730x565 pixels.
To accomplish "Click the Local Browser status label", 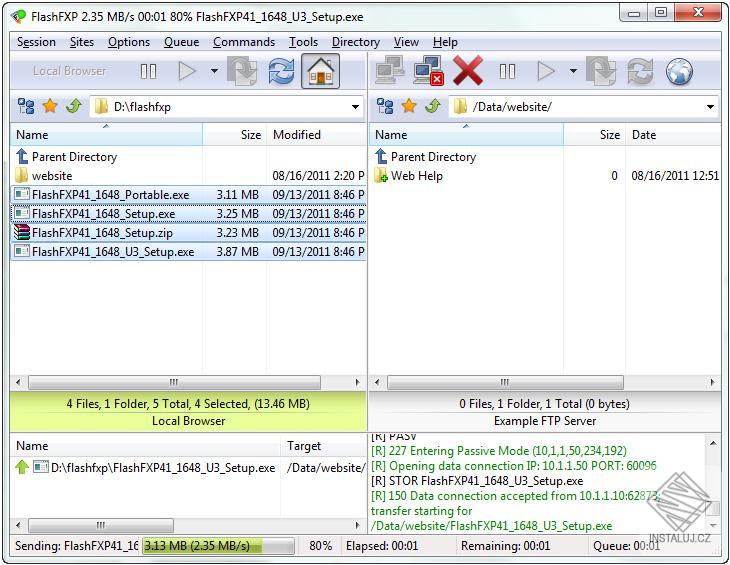I will (x=189, y=421).
